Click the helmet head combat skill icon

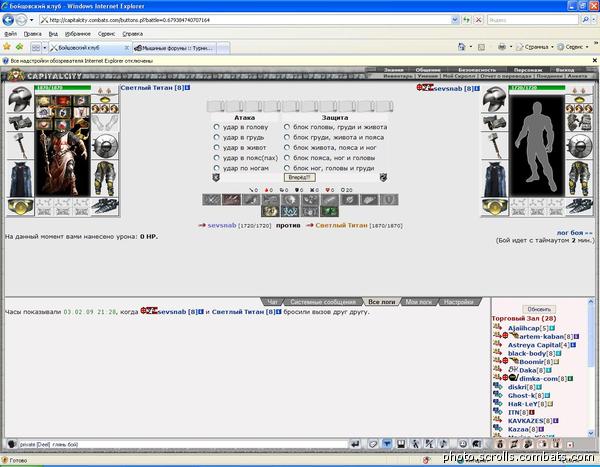(290, 199)
